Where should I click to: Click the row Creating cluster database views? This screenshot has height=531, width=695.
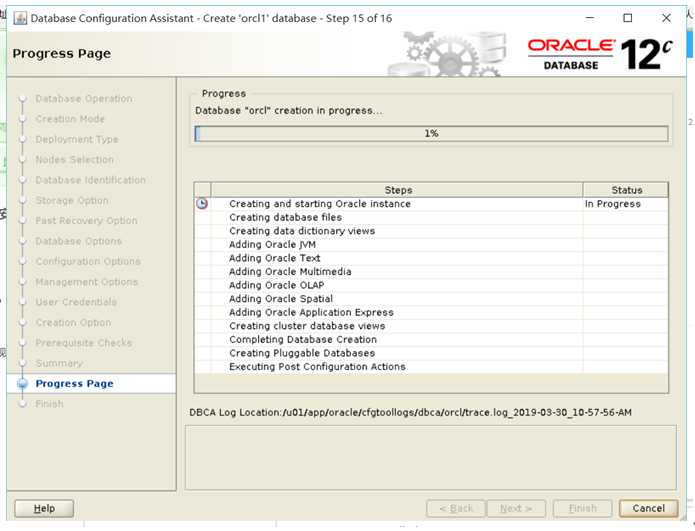(431, 326)
